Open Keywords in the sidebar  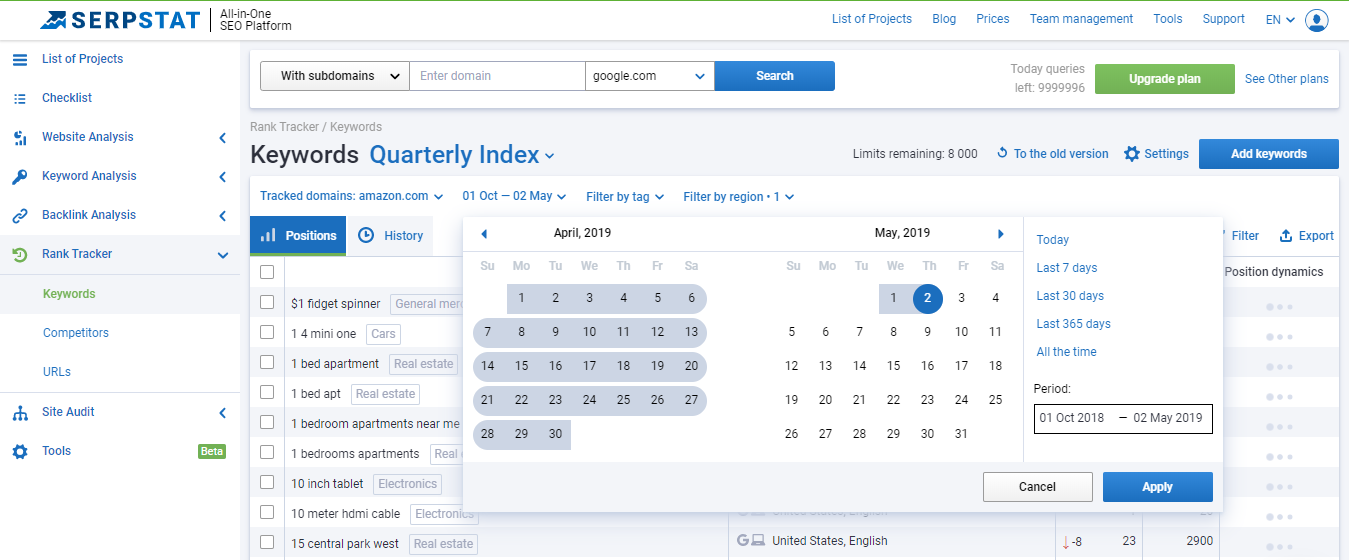[69, 294]
